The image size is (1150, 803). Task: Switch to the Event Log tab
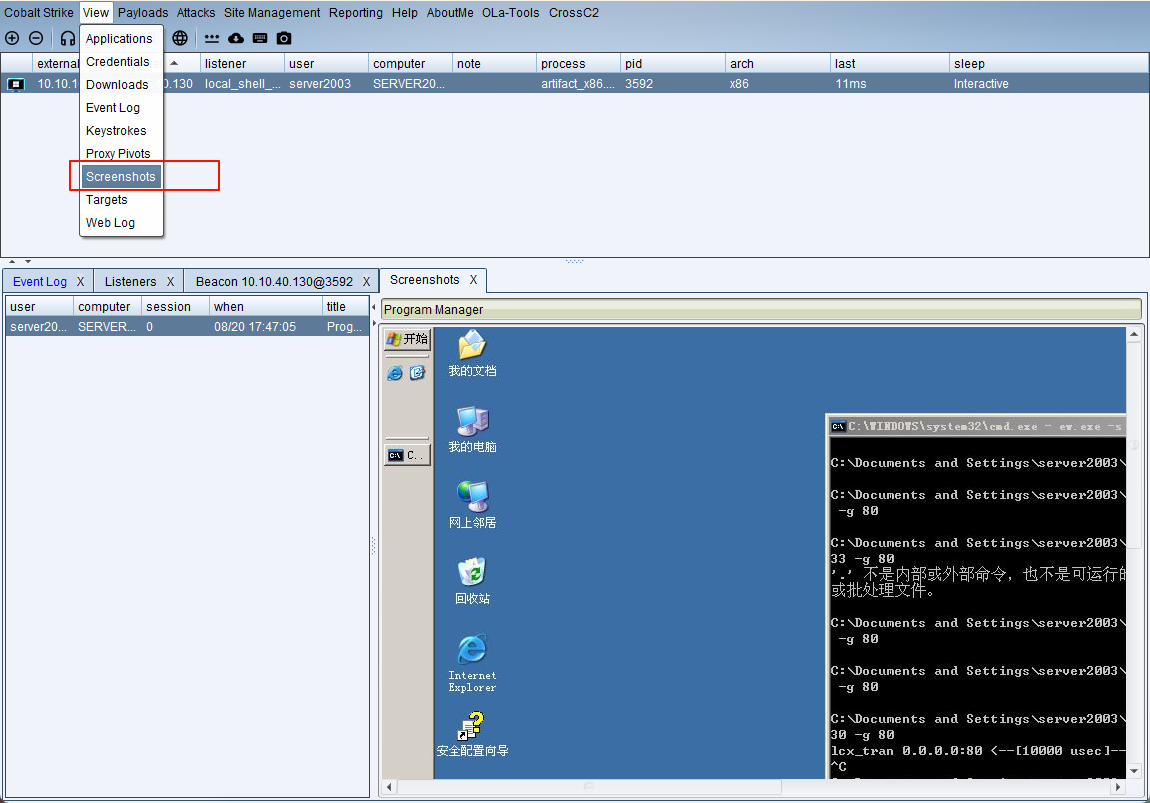point(40,282)
